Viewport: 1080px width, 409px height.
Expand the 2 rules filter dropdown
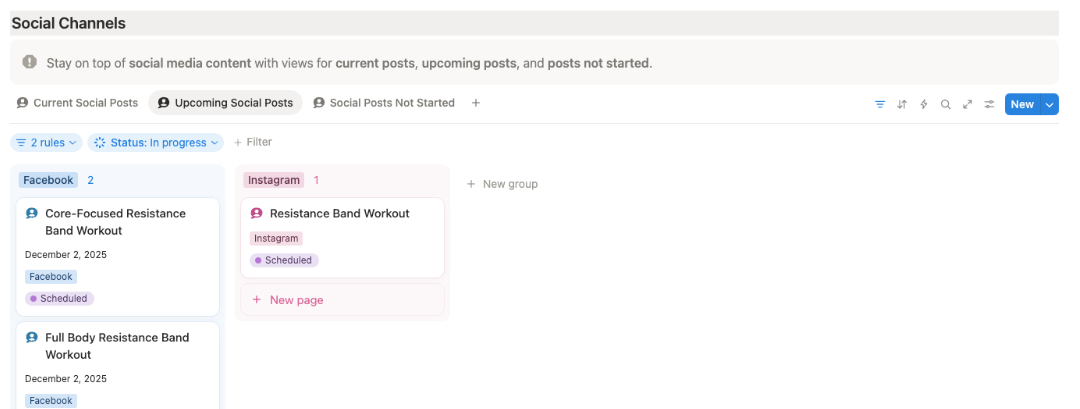coord(46,143)
